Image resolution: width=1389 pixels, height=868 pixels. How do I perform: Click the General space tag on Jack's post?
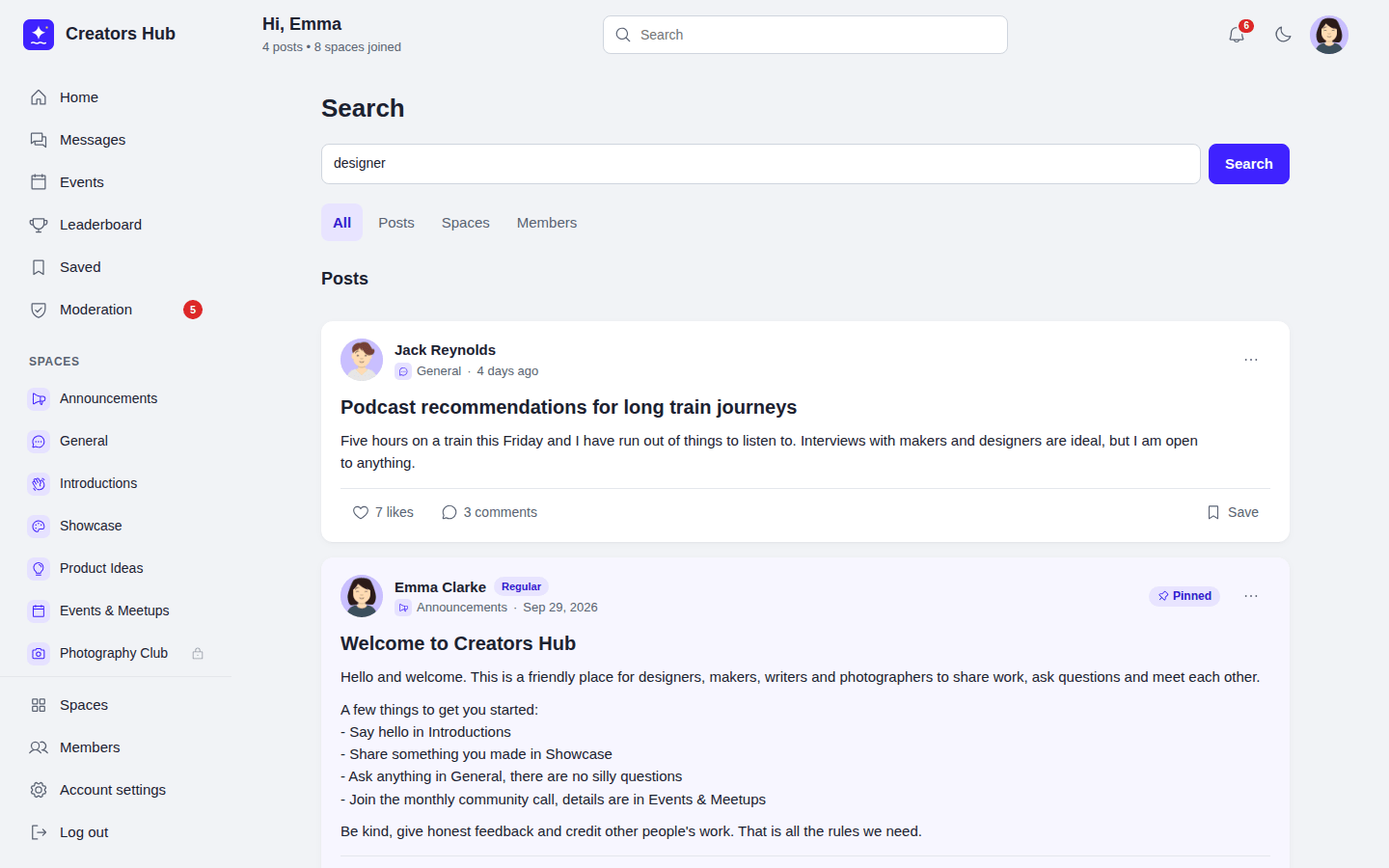point(428,371)
